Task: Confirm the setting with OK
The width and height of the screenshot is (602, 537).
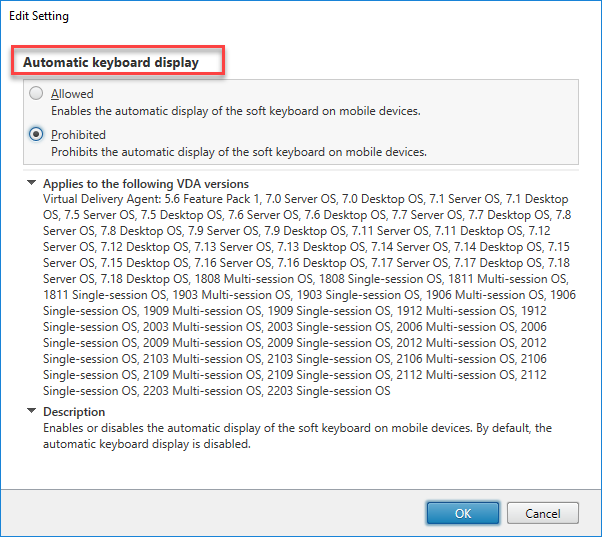Action: click(463, 513)
